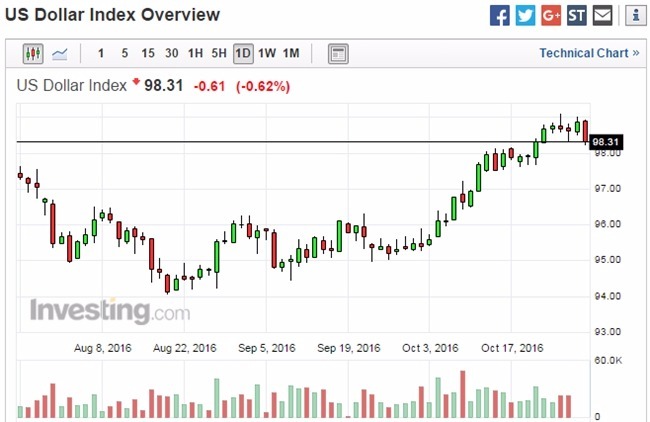Click the Aug 22, 2016 date label
650x422 pixels.
pos(184,348)
